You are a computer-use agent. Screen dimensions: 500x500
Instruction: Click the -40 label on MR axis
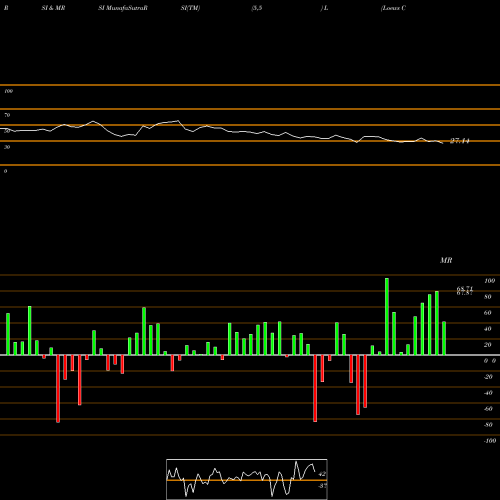[x=488, y=393]
